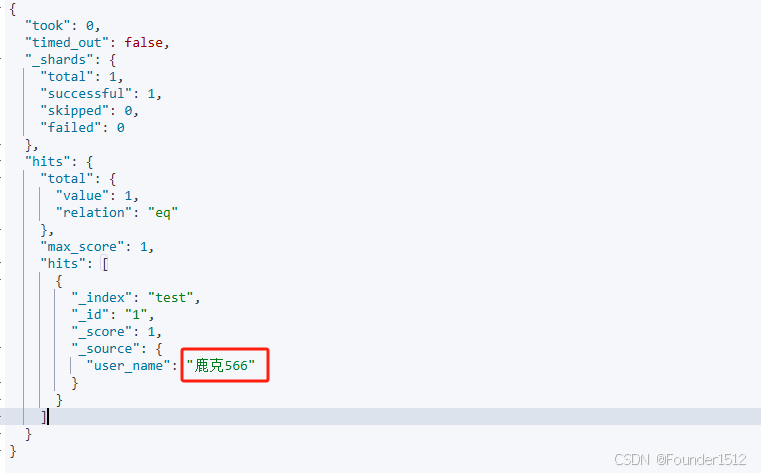761x473 pixels.
Task: Select the green "eq" relation value
Action: coord(163,212)
